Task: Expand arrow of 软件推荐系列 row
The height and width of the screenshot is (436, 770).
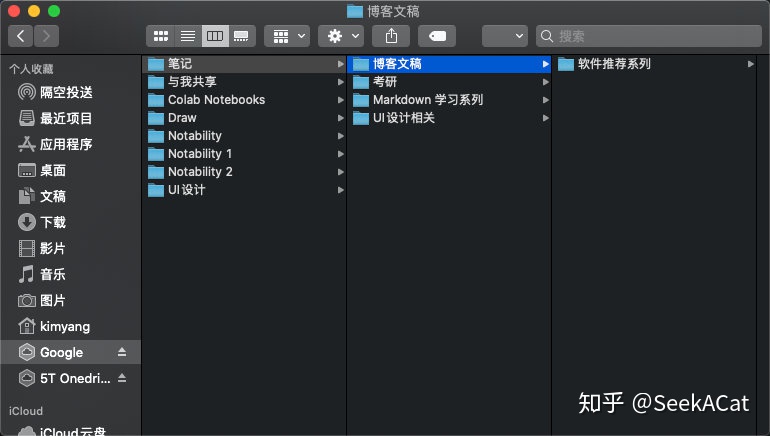Action: click(x=750, y=64)
